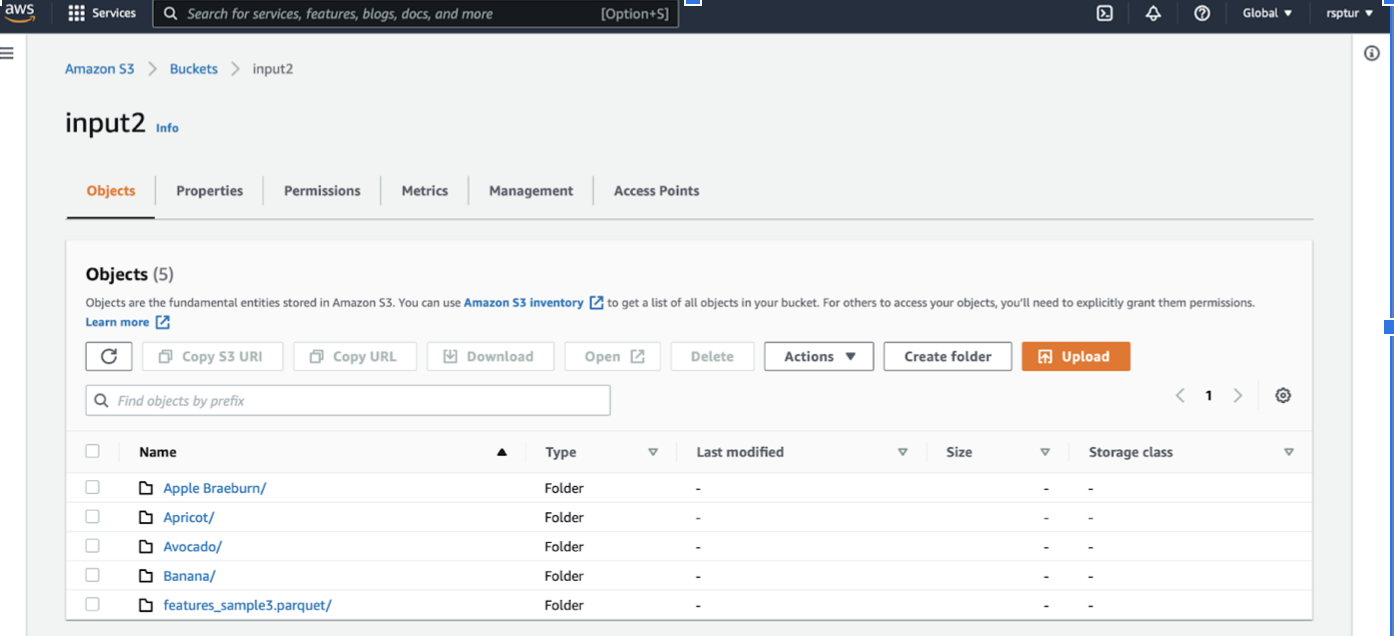
Task: Check the Avocado row checkbox
Action: pos(93,545)
